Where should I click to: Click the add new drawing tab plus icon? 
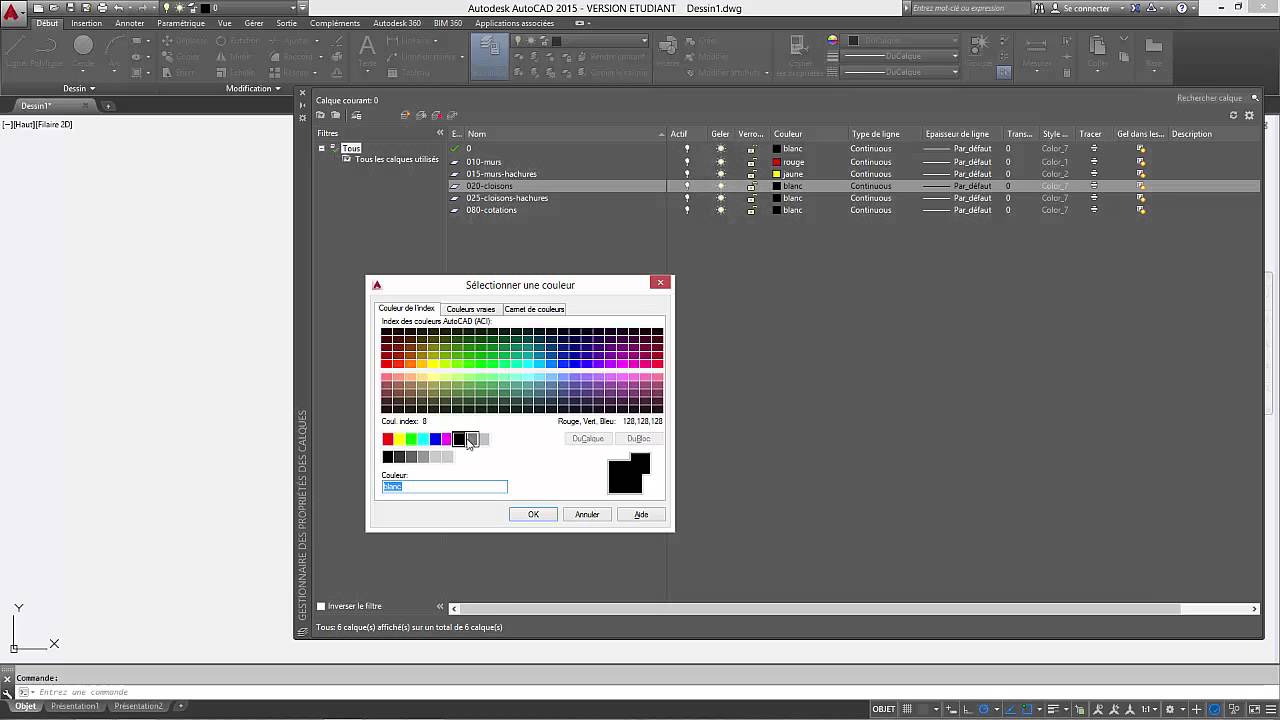[108, 106]
